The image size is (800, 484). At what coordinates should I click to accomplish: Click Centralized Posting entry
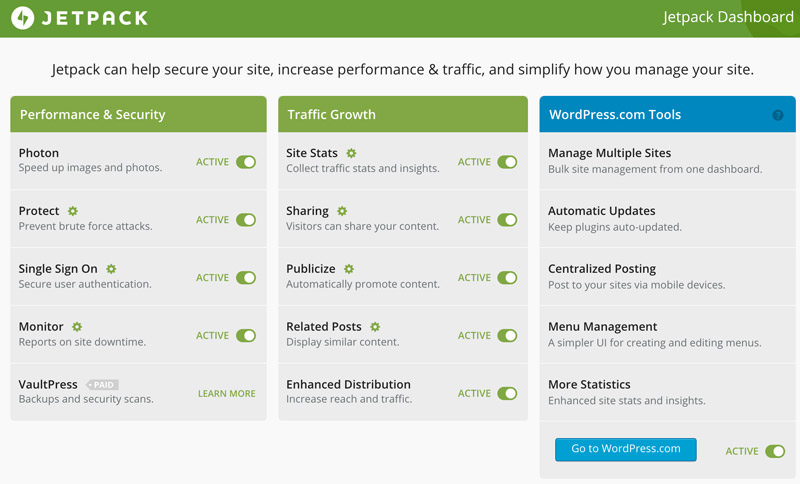tap(602, 269)
